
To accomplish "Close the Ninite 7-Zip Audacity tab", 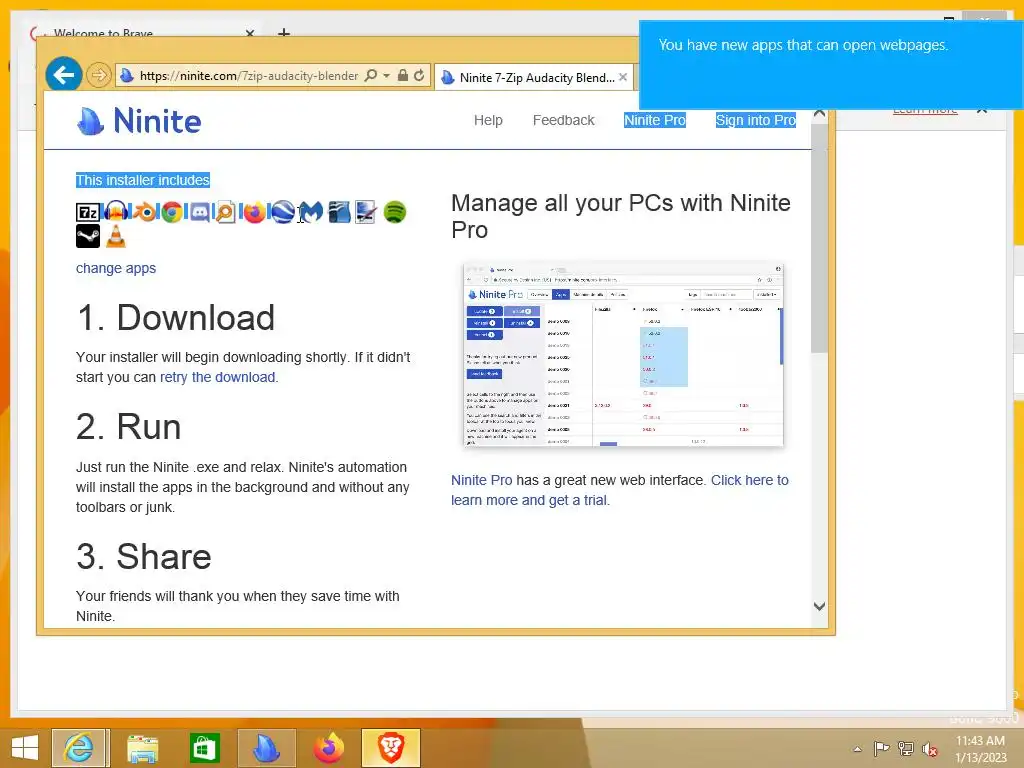I will [x=623, y=77].
